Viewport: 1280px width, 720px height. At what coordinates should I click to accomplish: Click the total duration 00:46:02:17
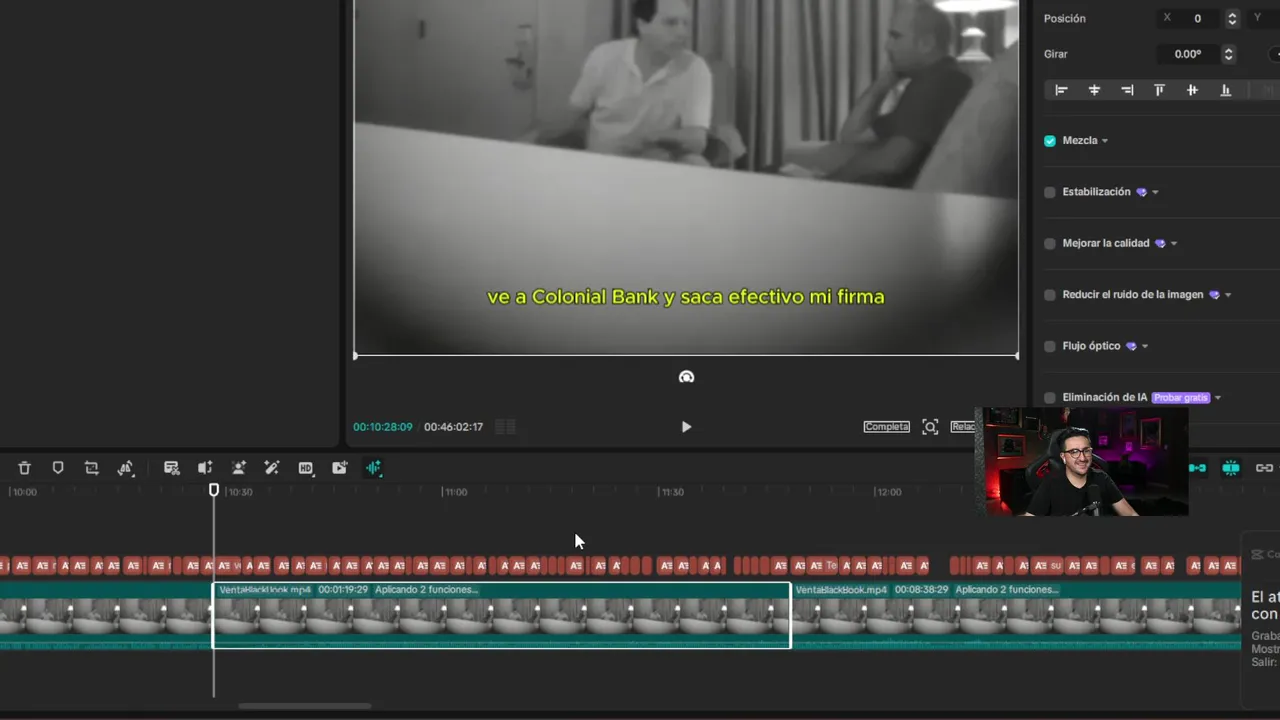coord(453,427)
